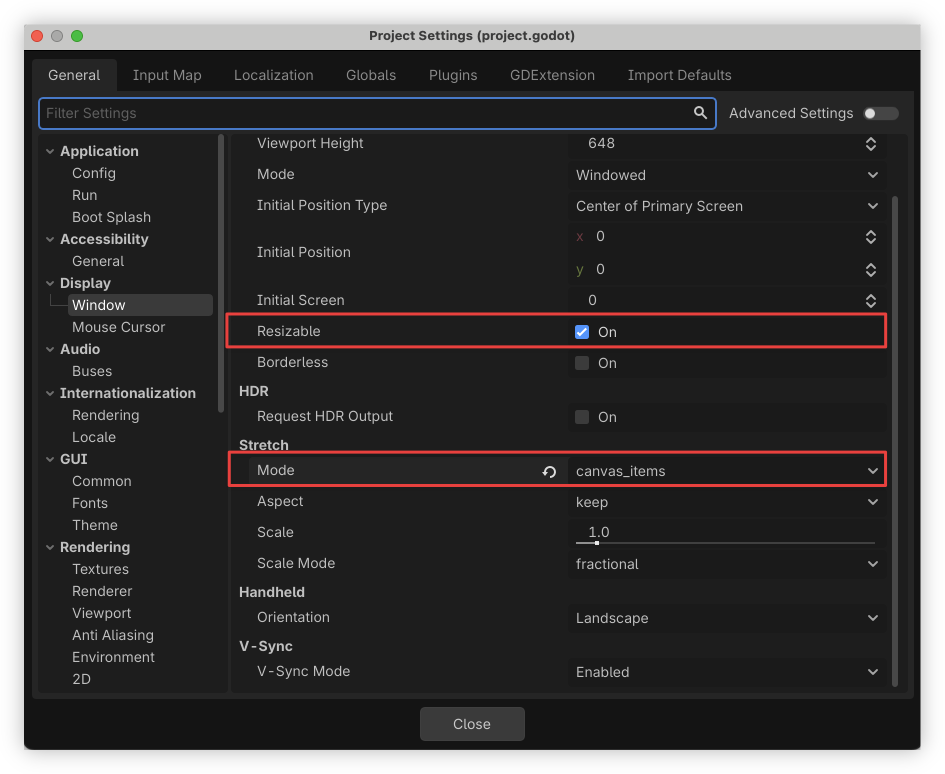Click the settings list vertical scrollbar
The width and height of the screenshot is (945, 774).
[894, 441]
